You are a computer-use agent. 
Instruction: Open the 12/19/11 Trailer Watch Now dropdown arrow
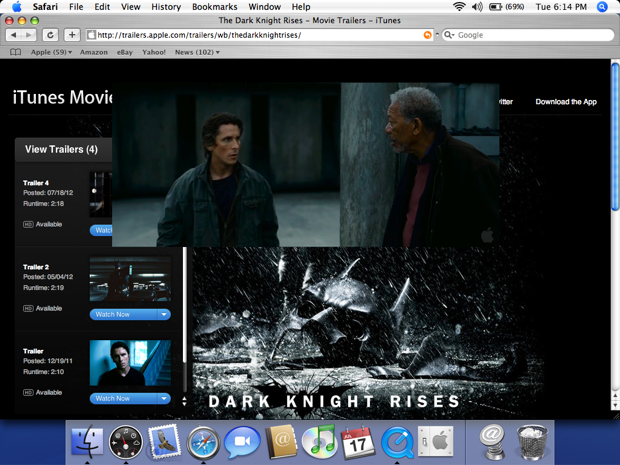[x=164, y=399]
